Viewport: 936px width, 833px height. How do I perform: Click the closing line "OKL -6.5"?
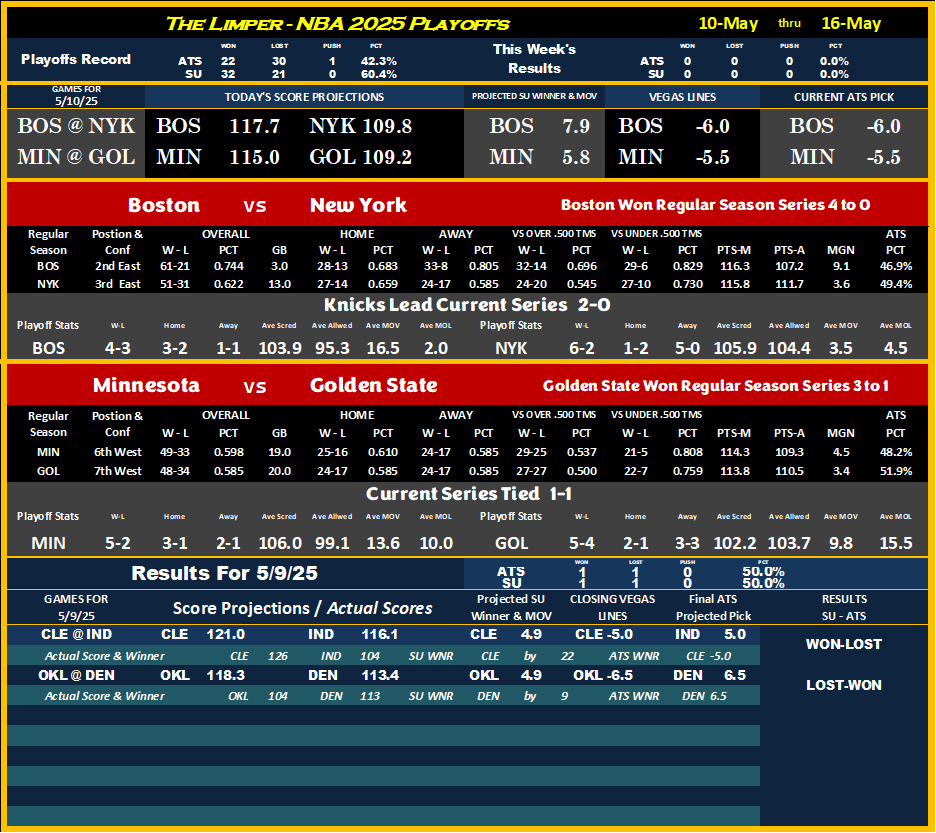pyautogui.click(x=604, y=675)
